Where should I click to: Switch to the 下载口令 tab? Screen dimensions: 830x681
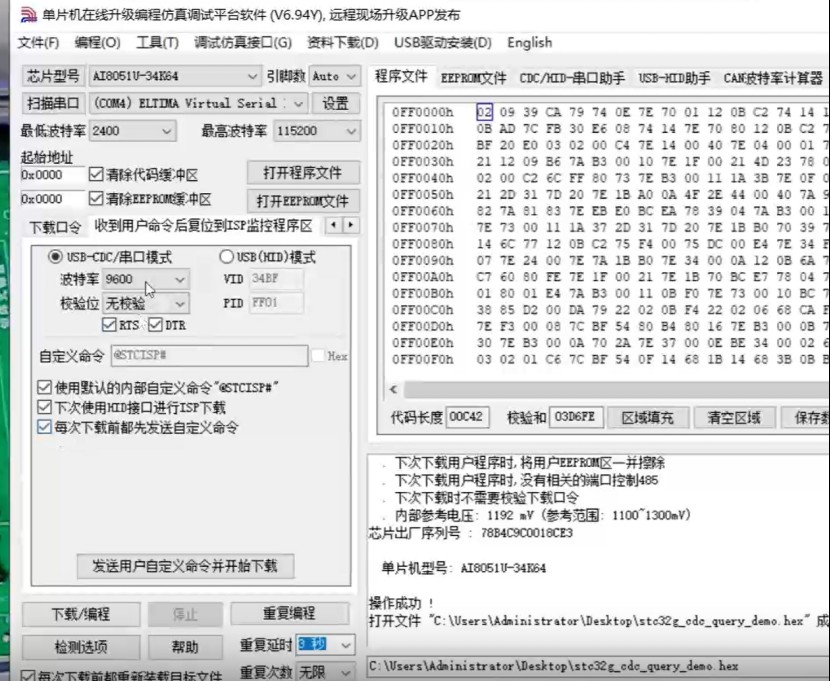(x=55, y=228)
